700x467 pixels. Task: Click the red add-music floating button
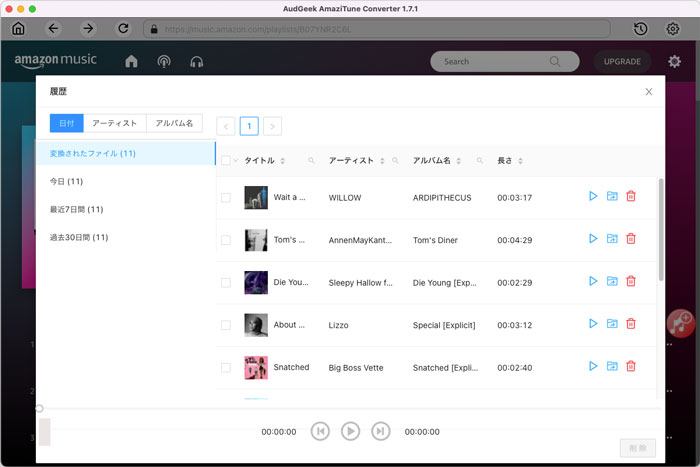tap(680, 323)
